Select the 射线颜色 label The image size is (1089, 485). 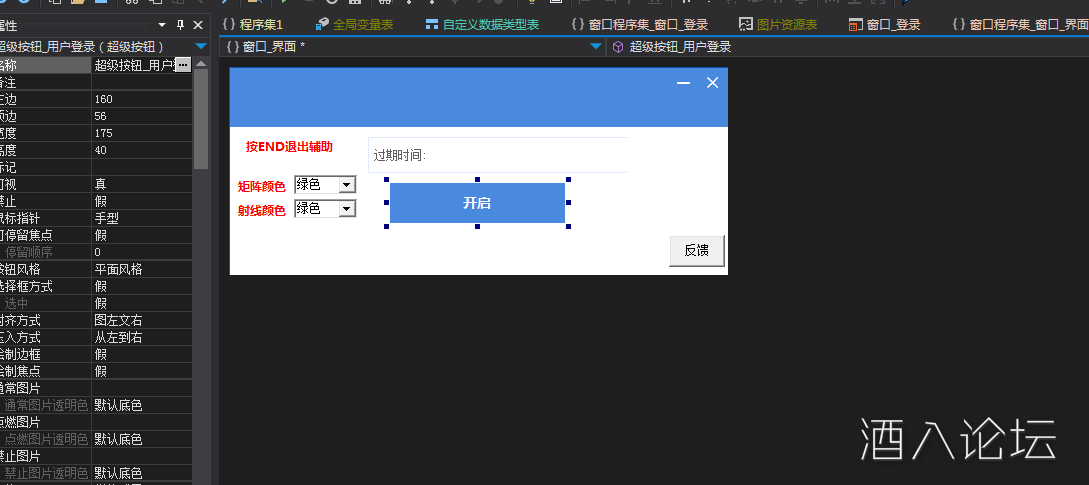pos(261,211)
